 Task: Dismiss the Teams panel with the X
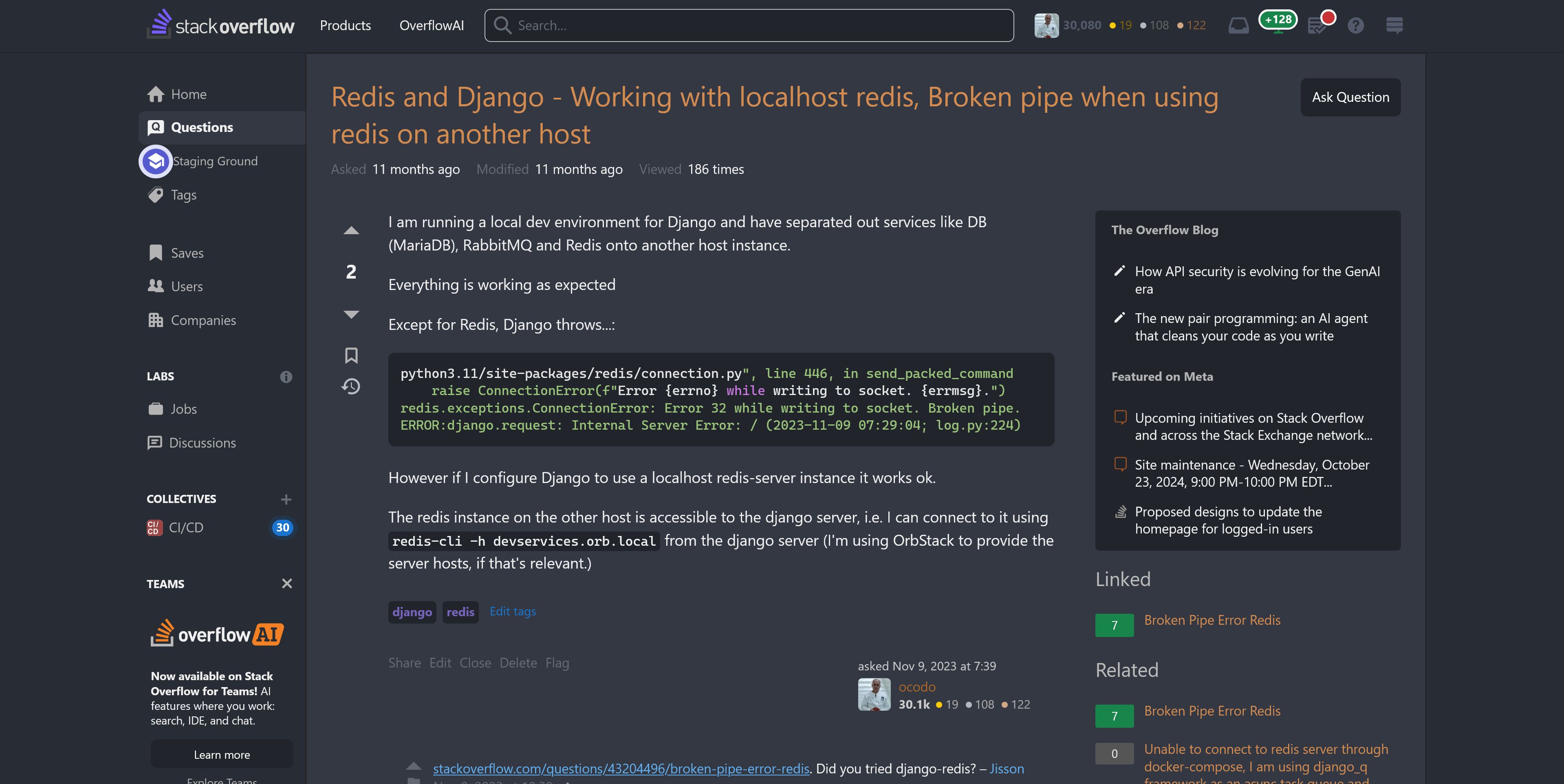pos(286,584)
